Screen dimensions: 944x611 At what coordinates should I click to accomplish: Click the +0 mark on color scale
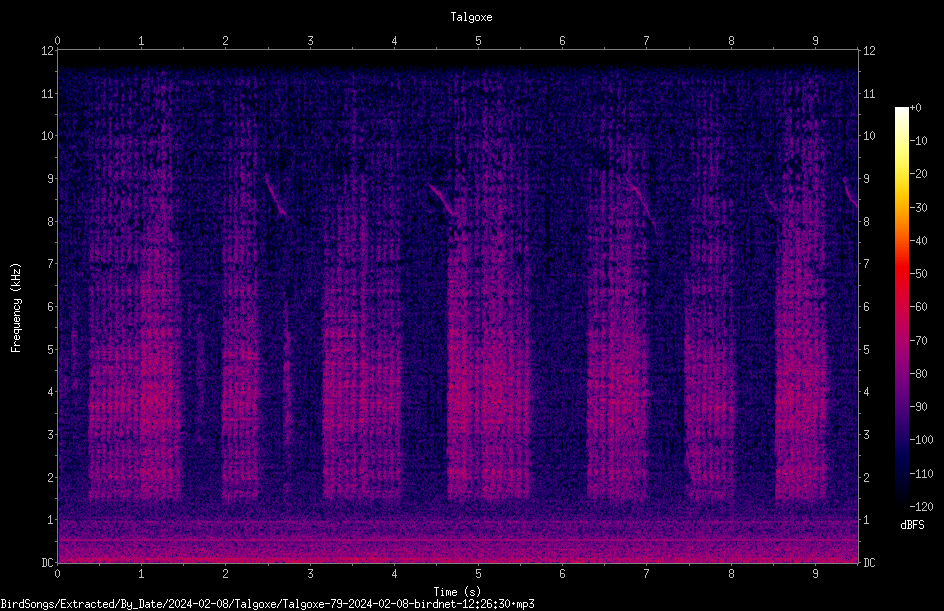point(916,108)
